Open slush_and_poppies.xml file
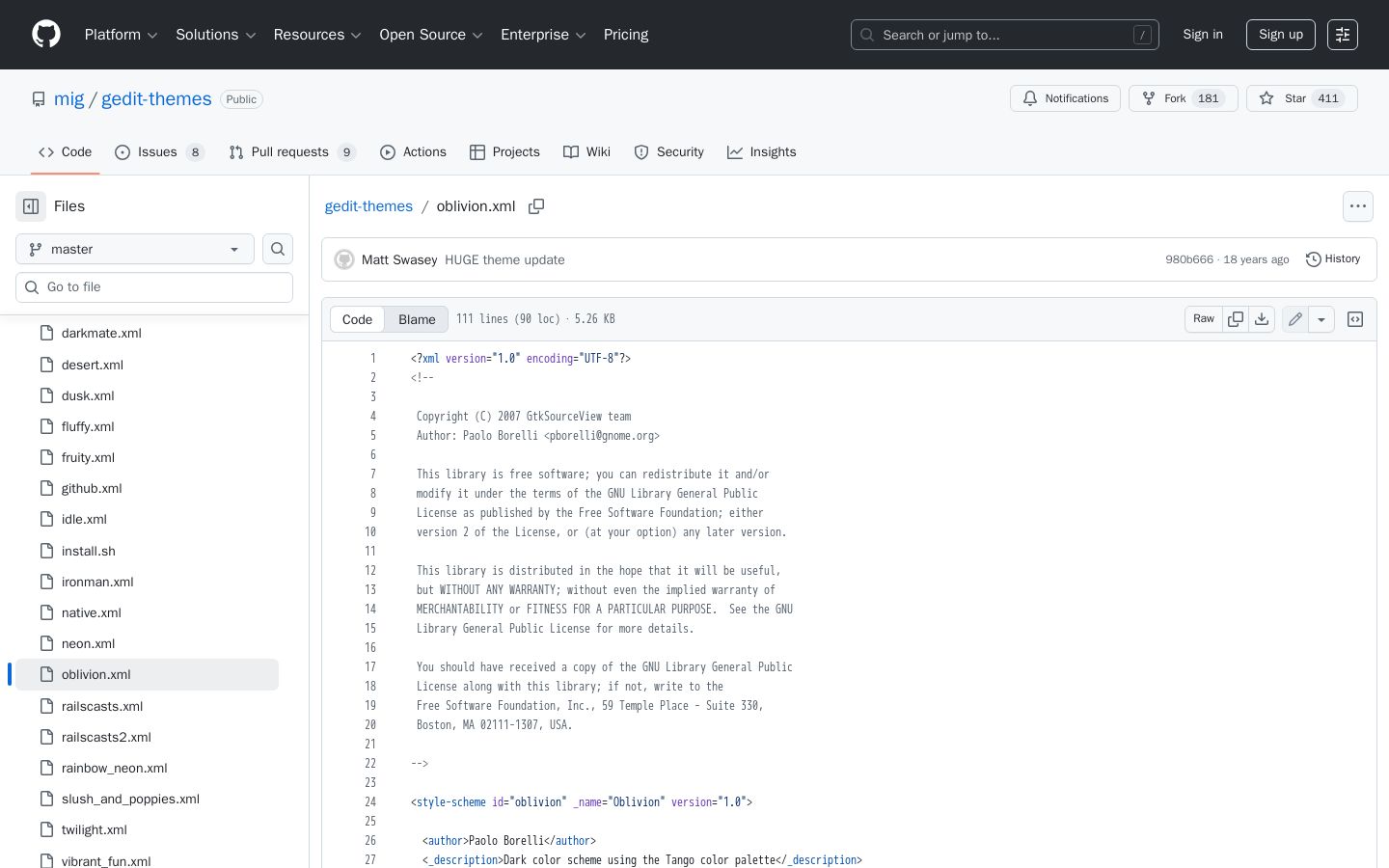Screen dimensions: 1389x868 147,799
